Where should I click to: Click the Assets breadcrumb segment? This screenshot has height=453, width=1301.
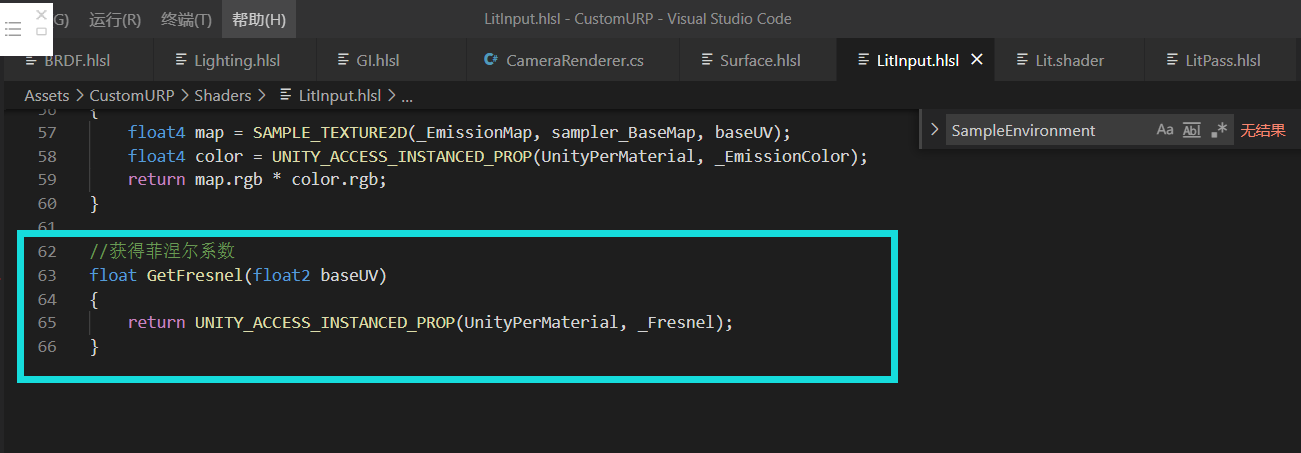[47, 95]
